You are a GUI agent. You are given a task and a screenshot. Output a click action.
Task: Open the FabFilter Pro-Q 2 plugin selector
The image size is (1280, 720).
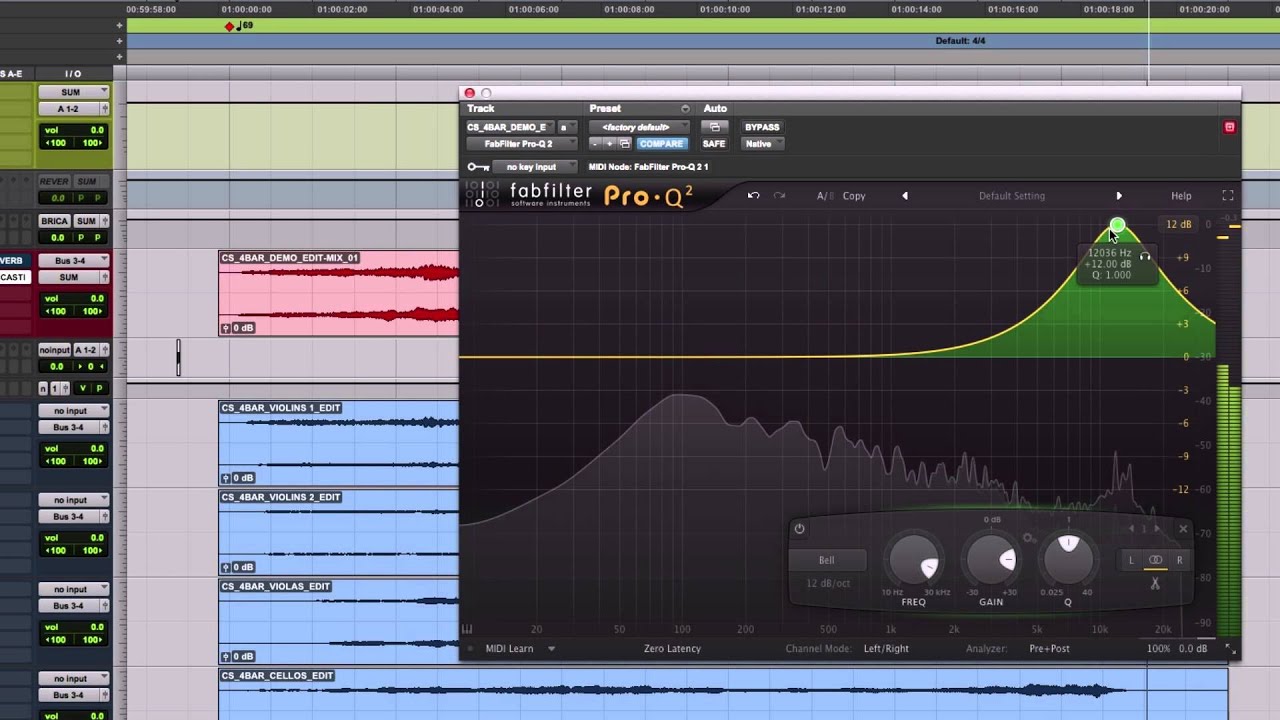point(521,144)
